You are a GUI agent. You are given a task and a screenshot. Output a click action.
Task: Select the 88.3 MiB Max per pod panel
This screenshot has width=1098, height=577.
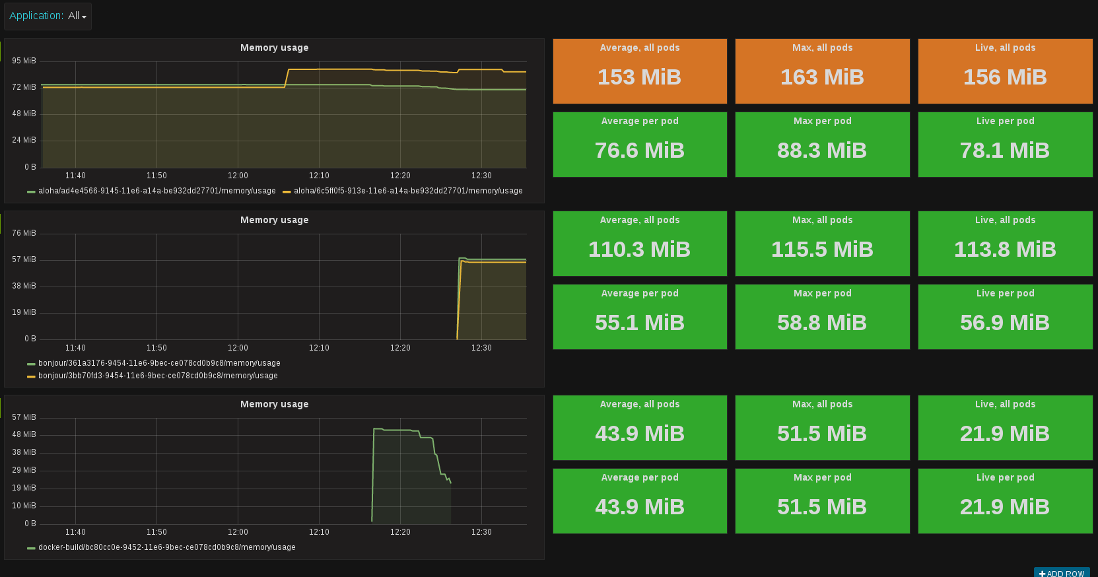pos(823,144)
